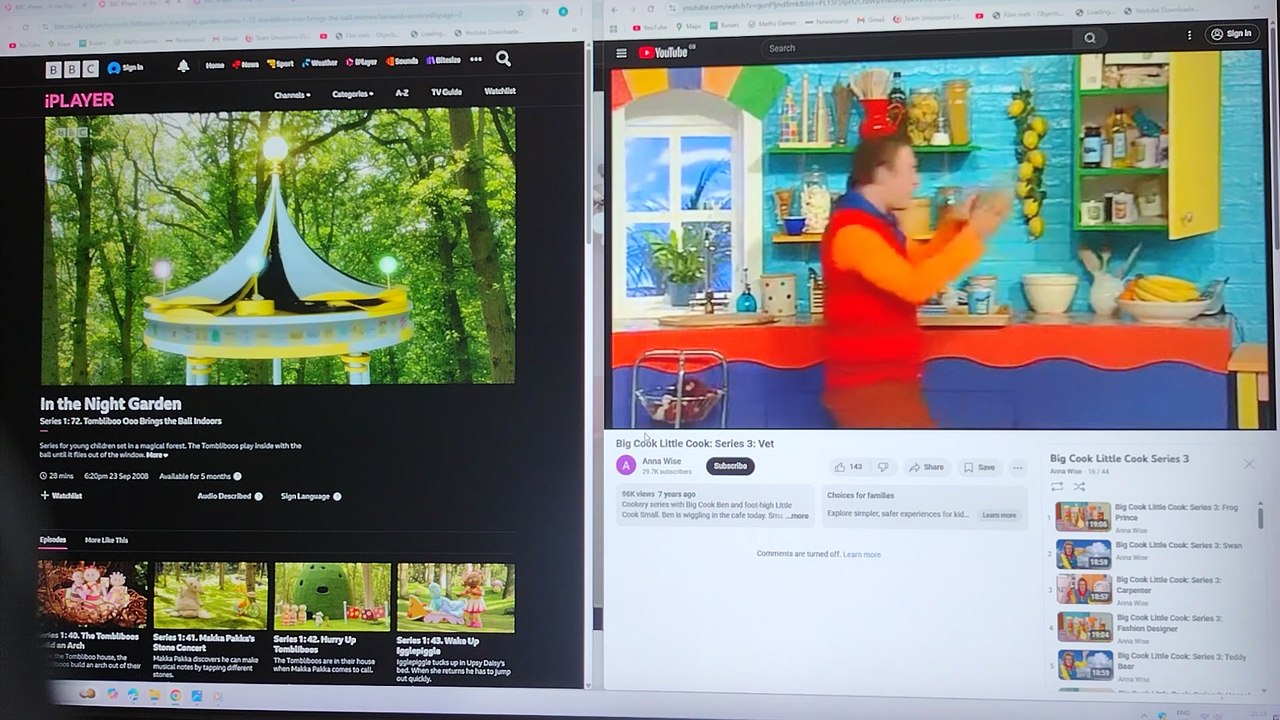Screen dimensions: 1280x720
Task: Click availability info question icon
Action: (237, 476)
